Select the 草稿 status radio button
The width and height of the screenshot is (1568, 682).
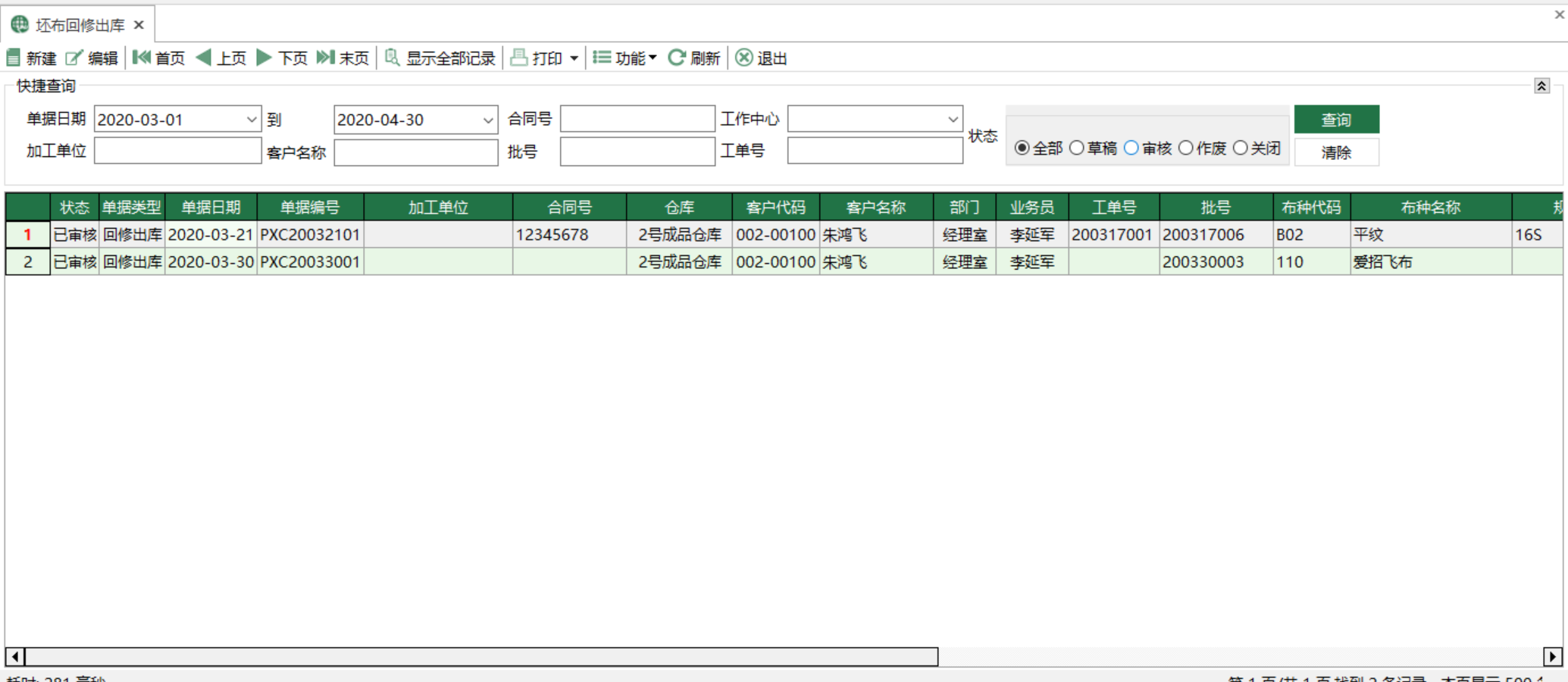point(1076,148)
